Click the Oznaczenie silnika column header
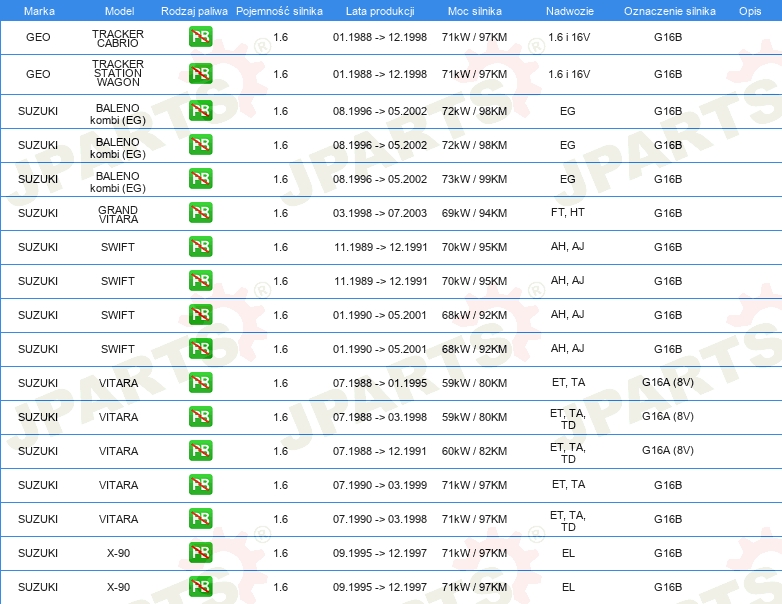Screen dimensions: 782x604 click(x=670, y=11)
